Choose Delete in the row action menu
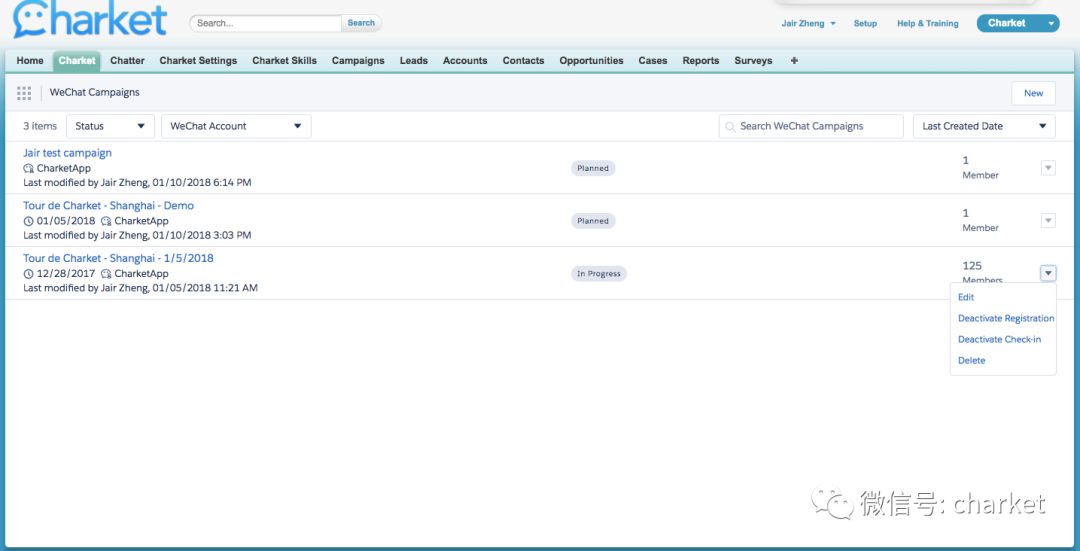 (971, 360)
